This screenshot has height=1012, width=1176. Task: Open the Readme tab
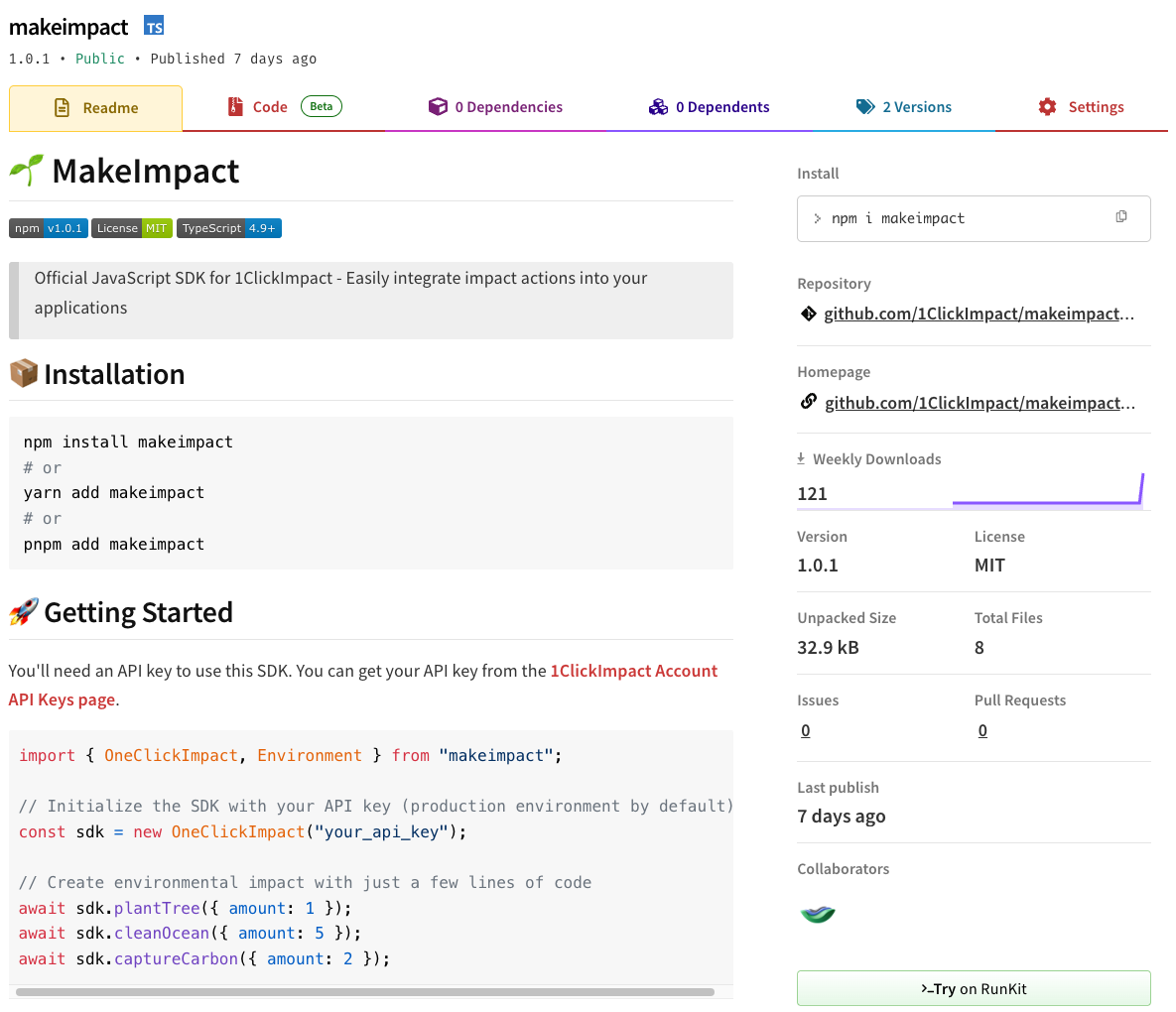[96, 108]
